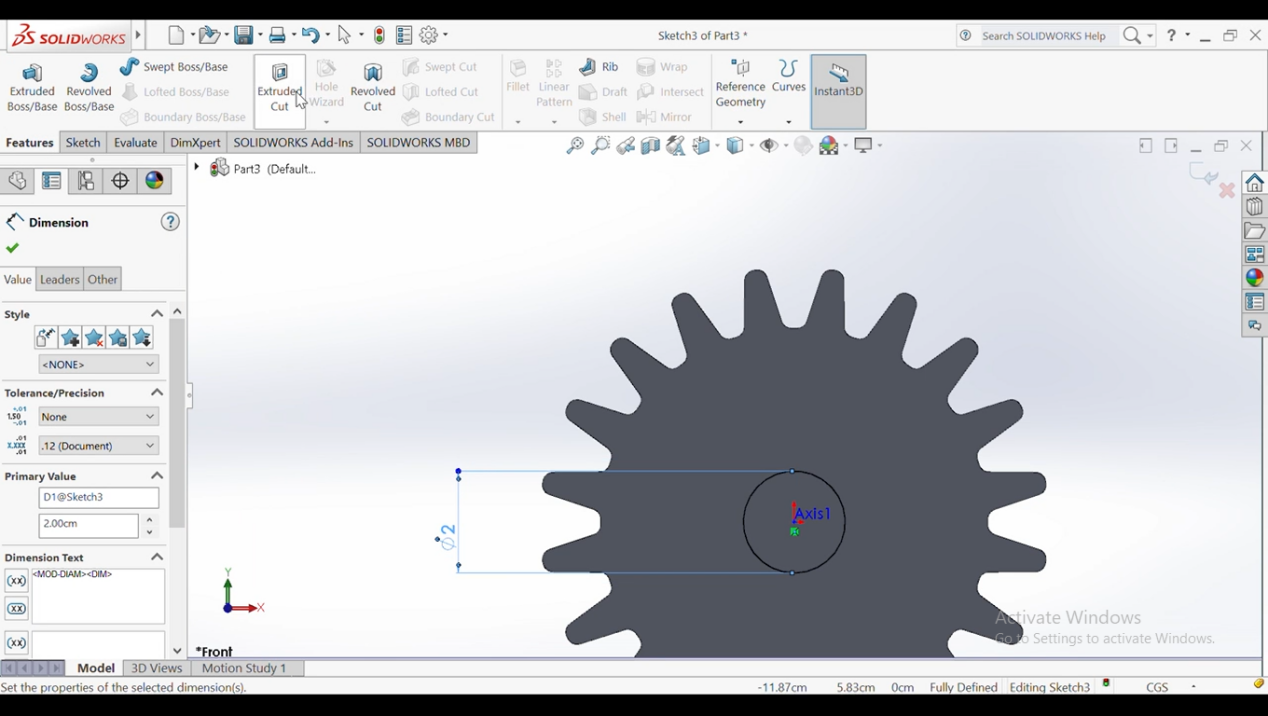Create a new document

[x=177, y=35]
